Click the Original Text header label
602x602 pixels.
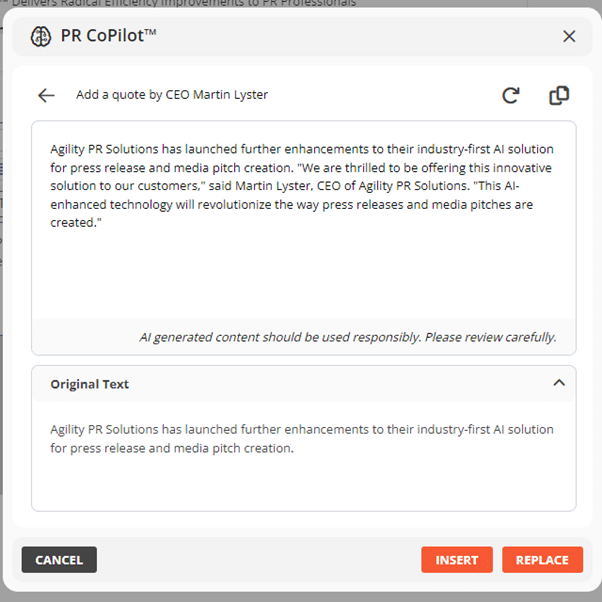click(x=90, y=384)
